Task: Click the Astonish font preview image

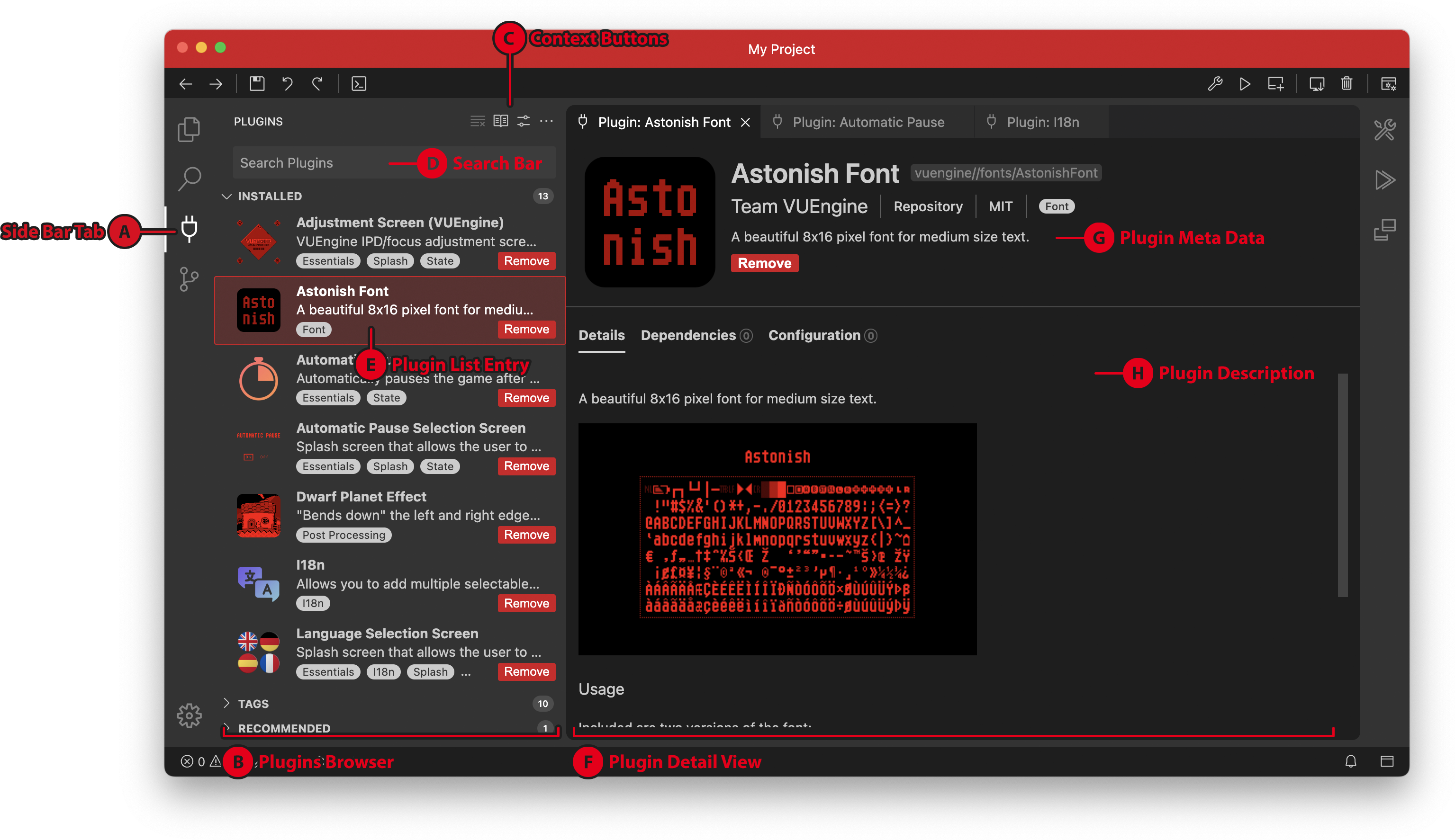Action: click(x=777, y=539)
